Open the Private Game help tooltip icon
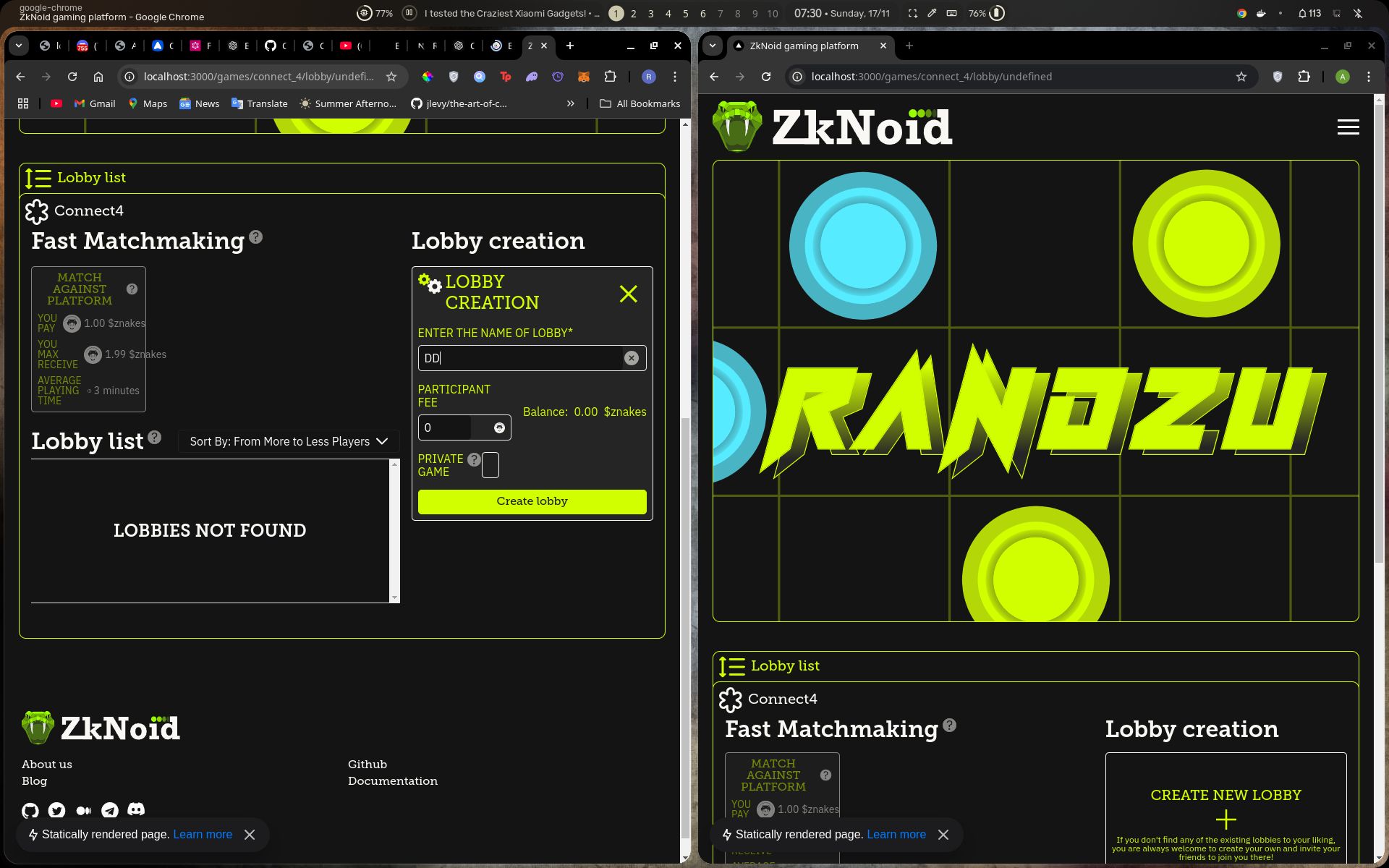 474,459
